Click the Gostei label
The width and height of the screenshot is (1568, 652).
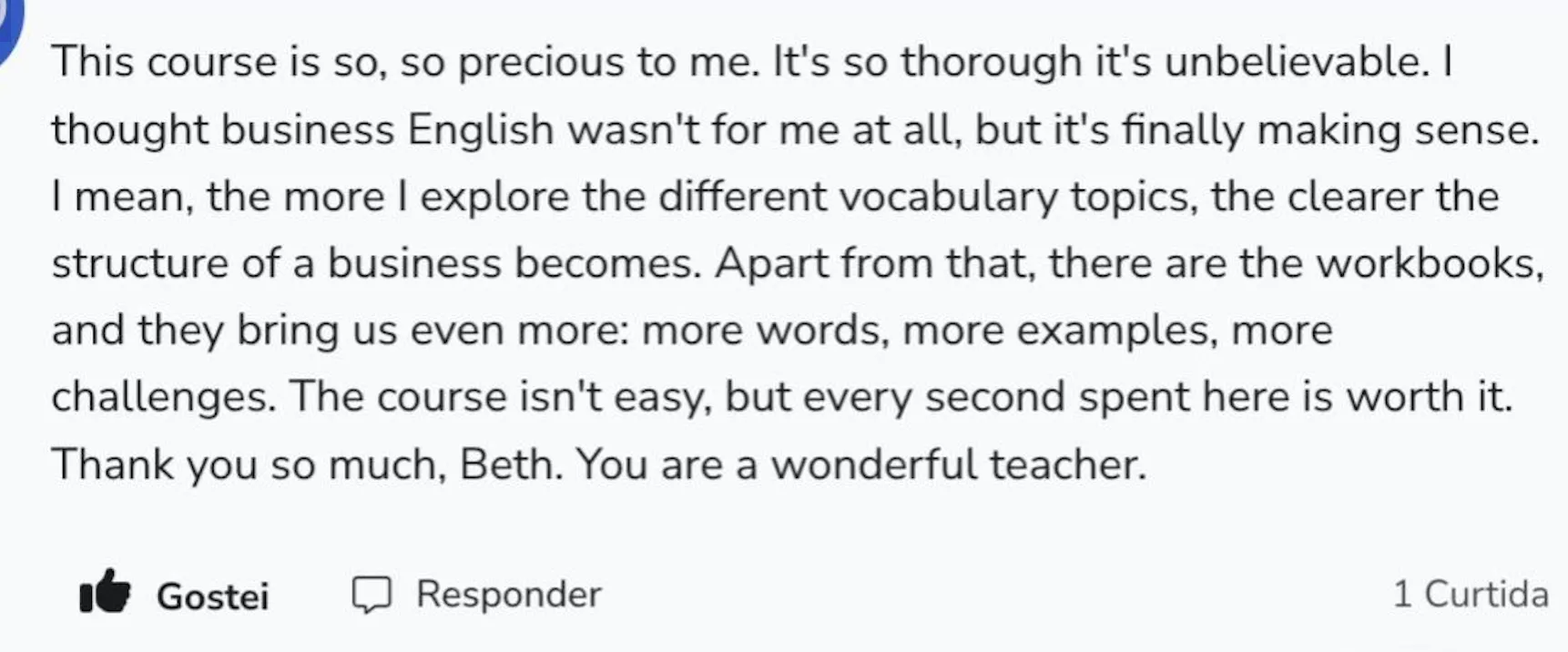pyautogui.click(x=212, y=597)
